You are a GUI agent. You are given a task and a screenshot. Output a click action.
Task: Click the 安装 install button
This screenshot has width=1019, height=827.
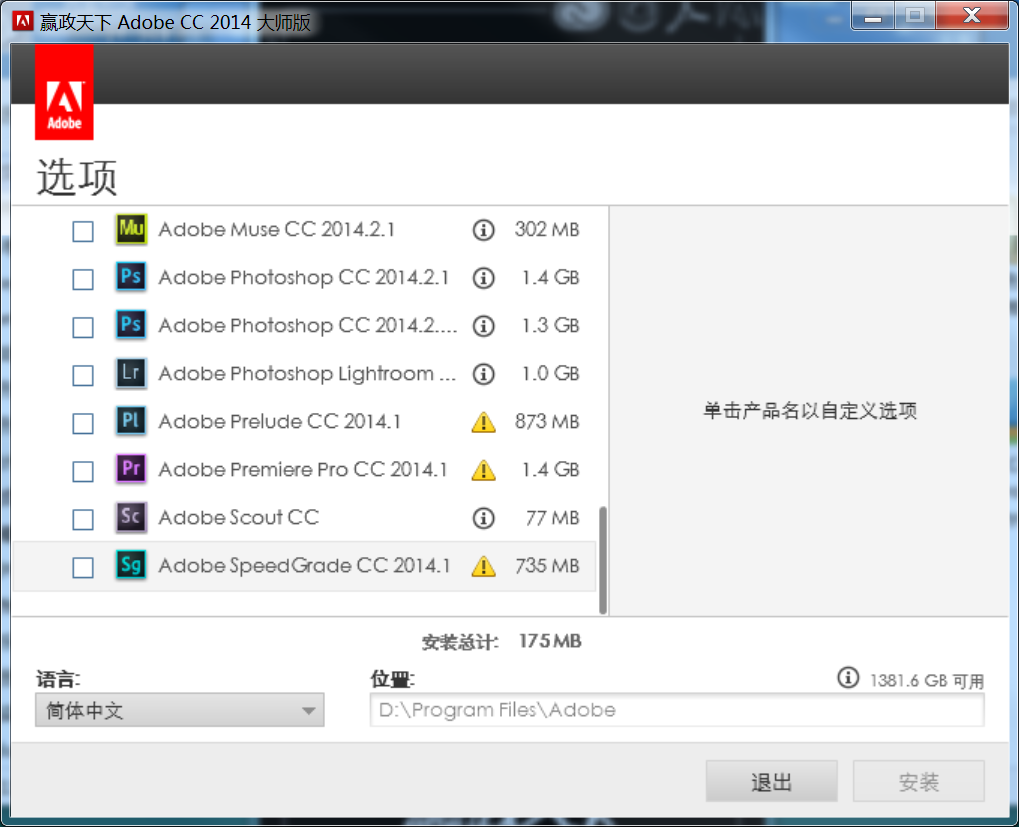(919, 782)
